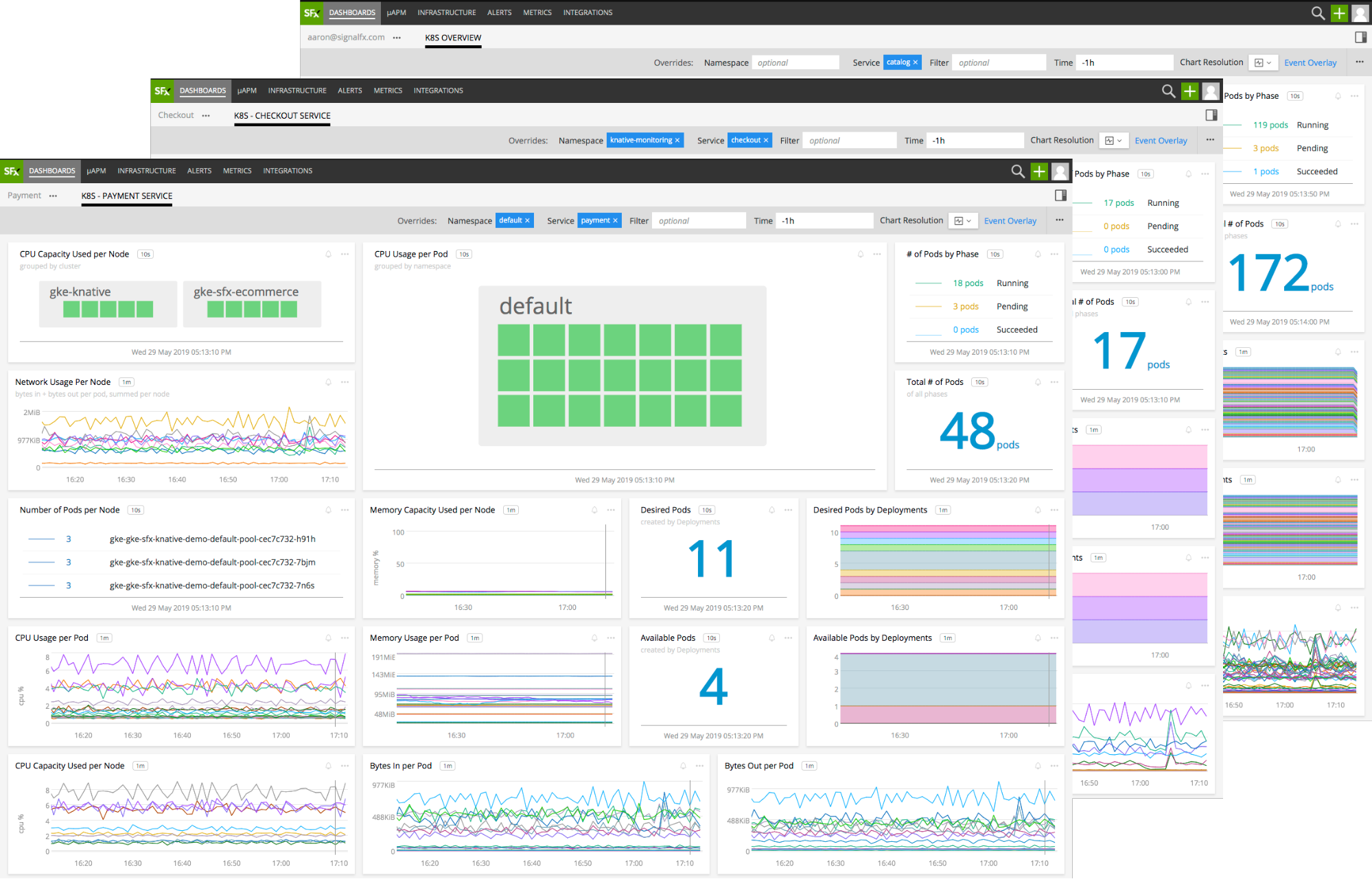
Task: Click alert bell on Available Pods chart
Action: pos(771,638)
